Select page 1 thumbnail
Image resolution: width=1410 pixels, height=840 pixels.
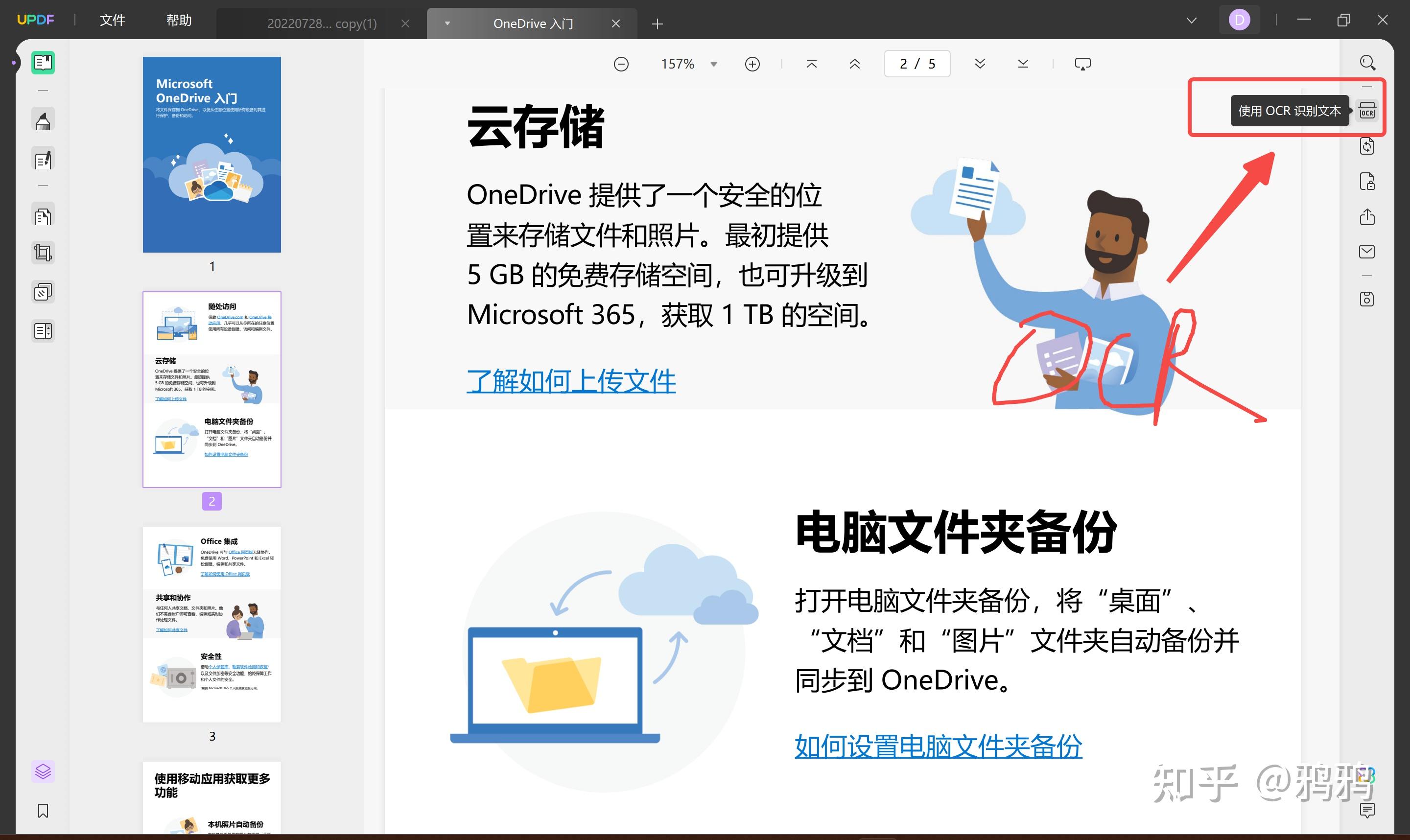(x=211, y=155)
